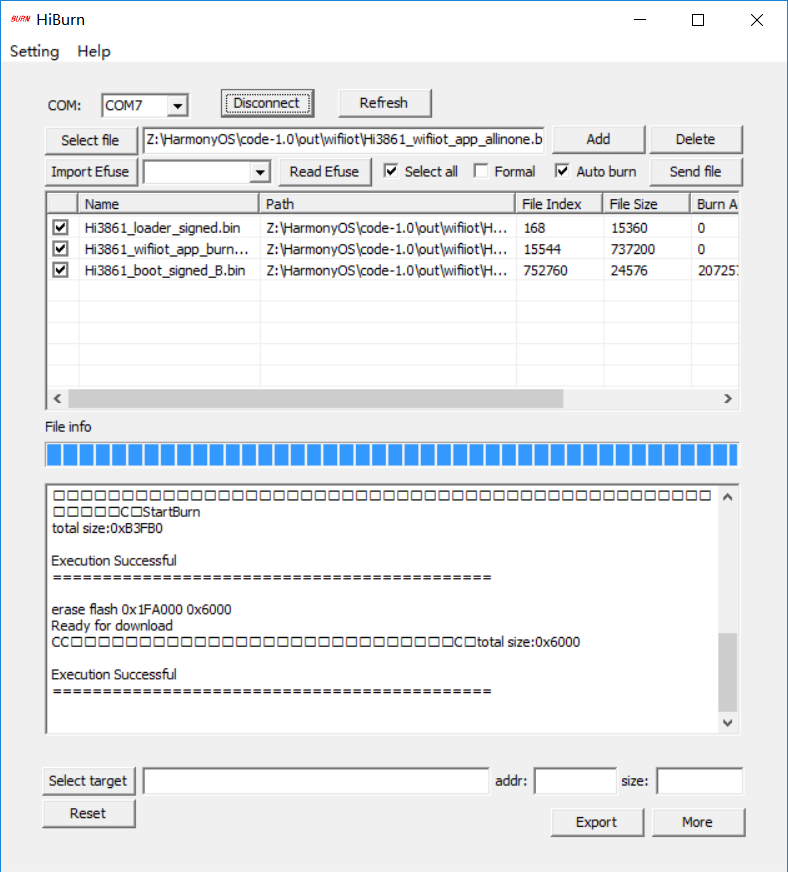
Task: Minimize the HiBurn window
Action: click(x=640, y=20)
